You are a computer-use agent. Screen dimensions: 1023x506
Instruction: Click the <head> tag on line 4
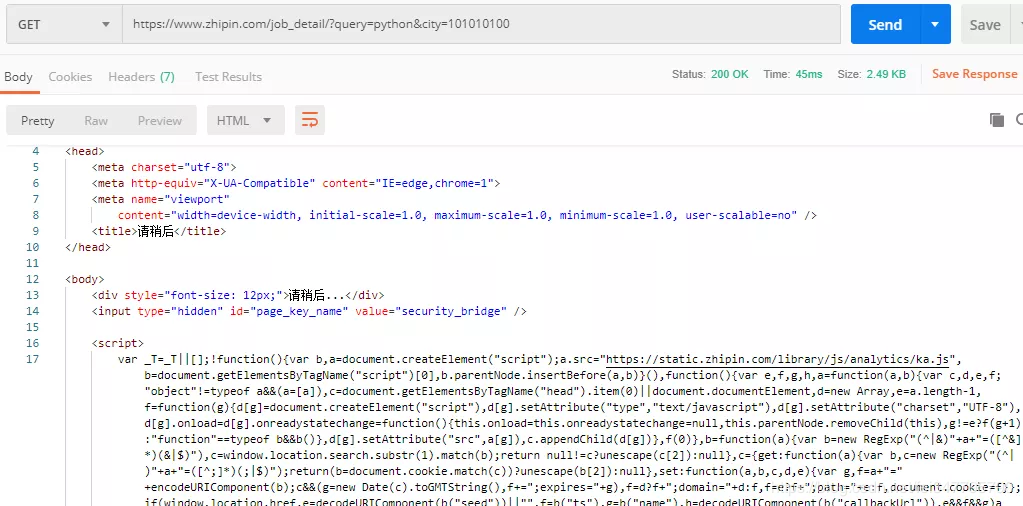pyautogui.click(x=85, y=151)
